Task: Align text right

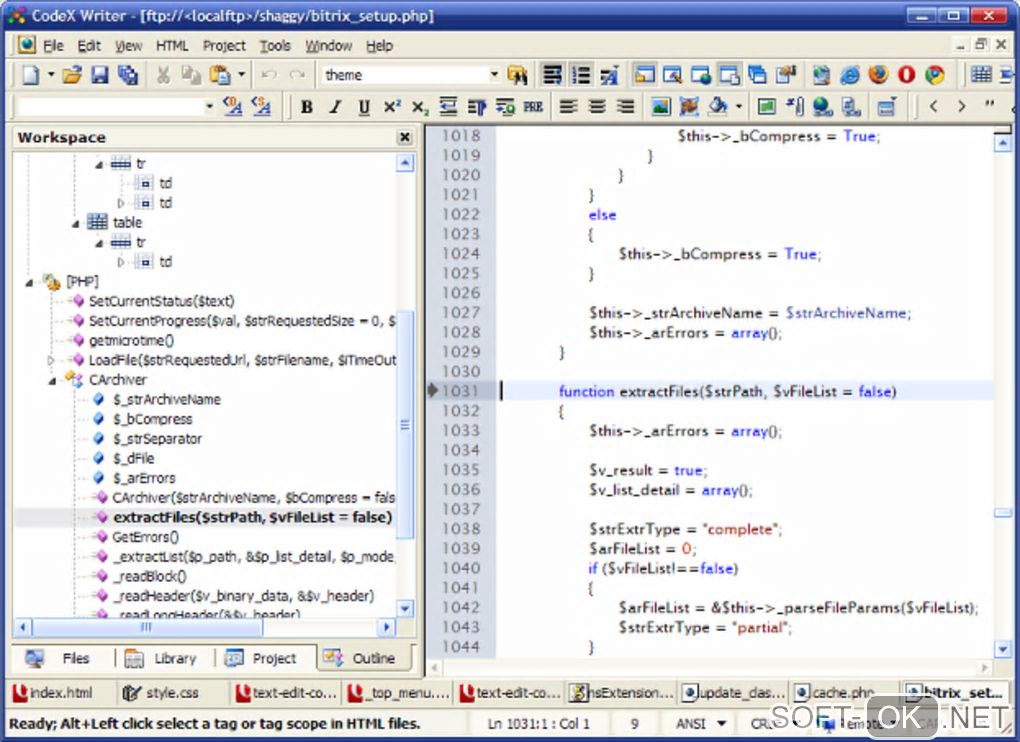Action: 625,107
